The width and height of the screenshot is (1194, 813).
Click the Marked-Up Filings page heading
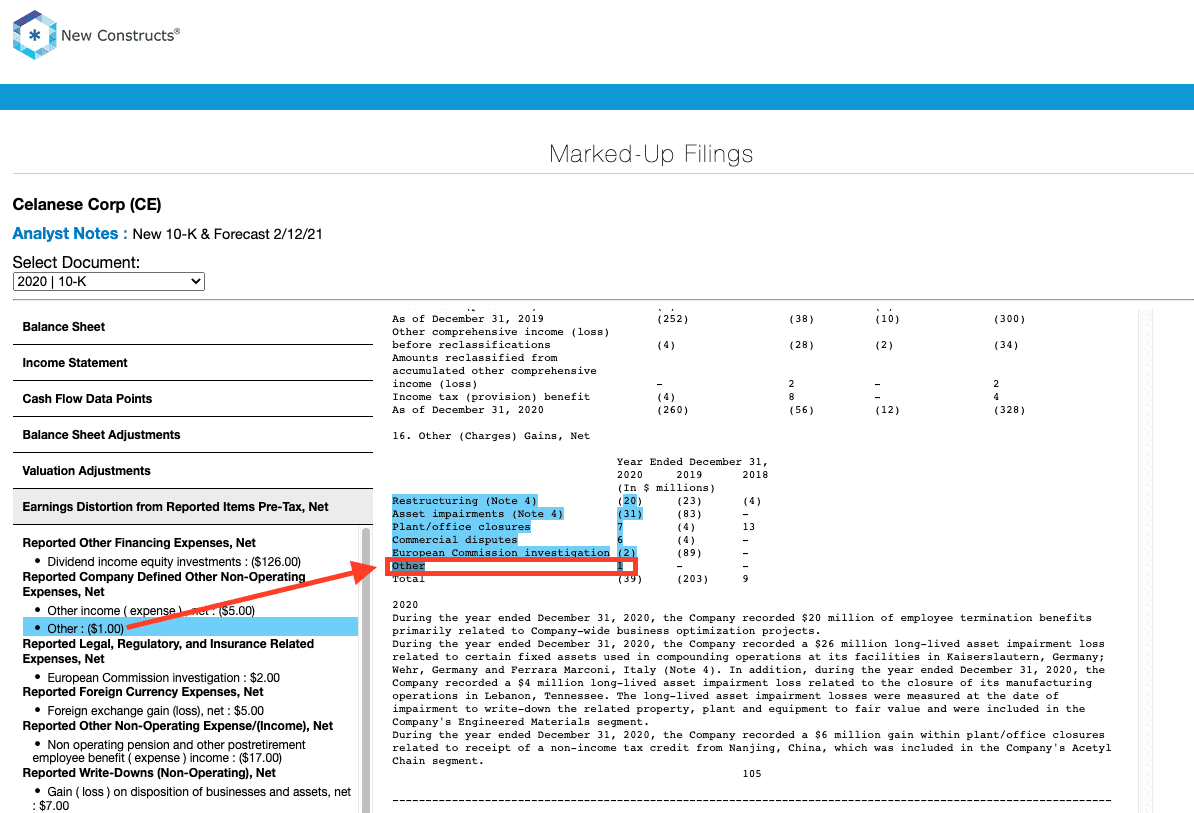click(651, 154)
